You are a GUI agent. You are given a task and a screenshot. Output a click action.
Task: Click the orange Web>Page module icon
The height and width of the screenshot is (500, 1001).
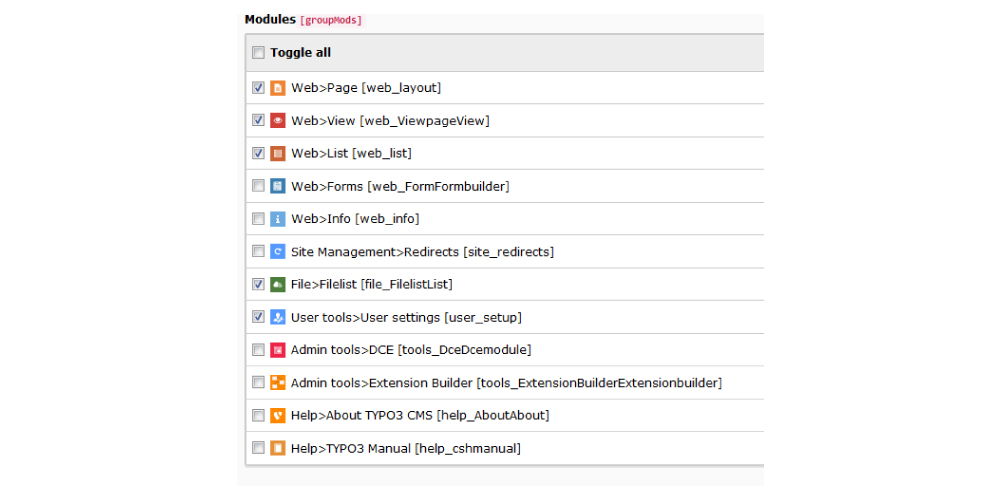(x=277, y=88)
